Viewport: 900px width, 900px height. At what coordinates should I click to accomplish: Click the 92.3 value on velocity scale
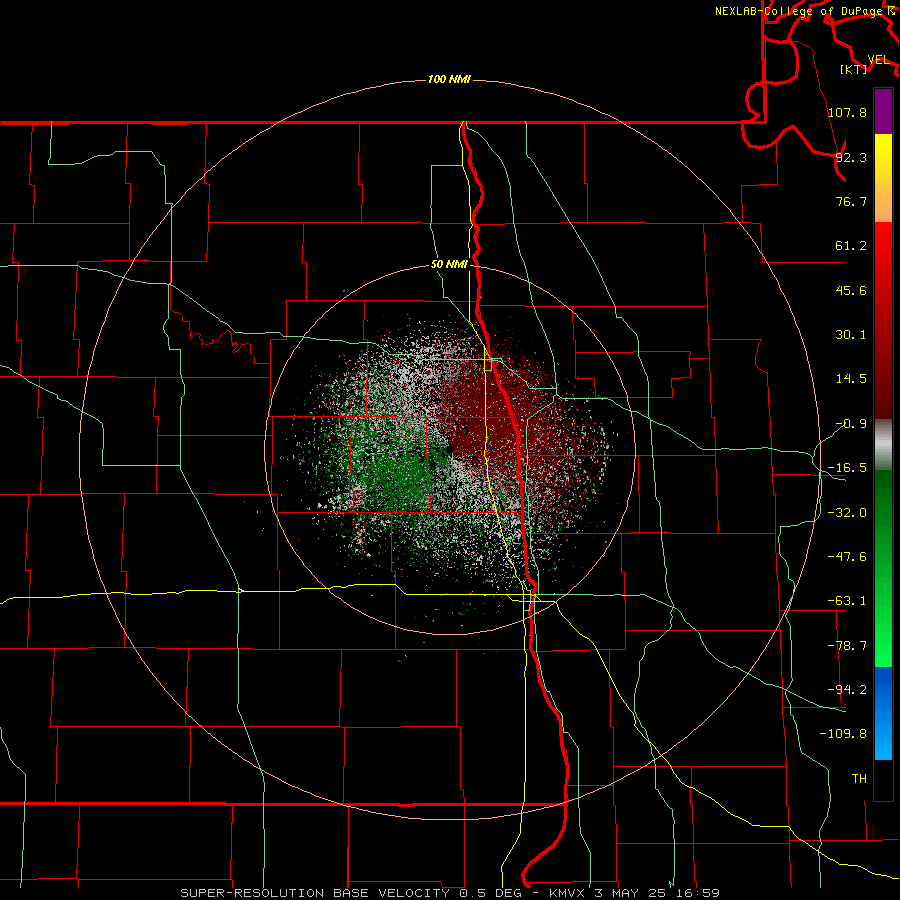click(x=851, y=157)
